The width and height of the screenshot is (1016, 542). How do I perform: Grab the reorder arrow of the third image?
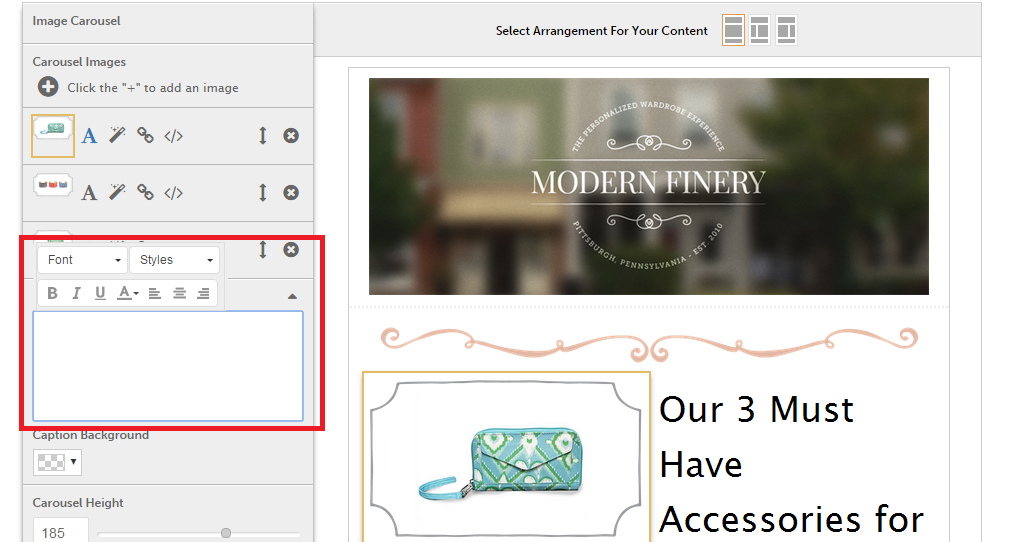[262, 250]
